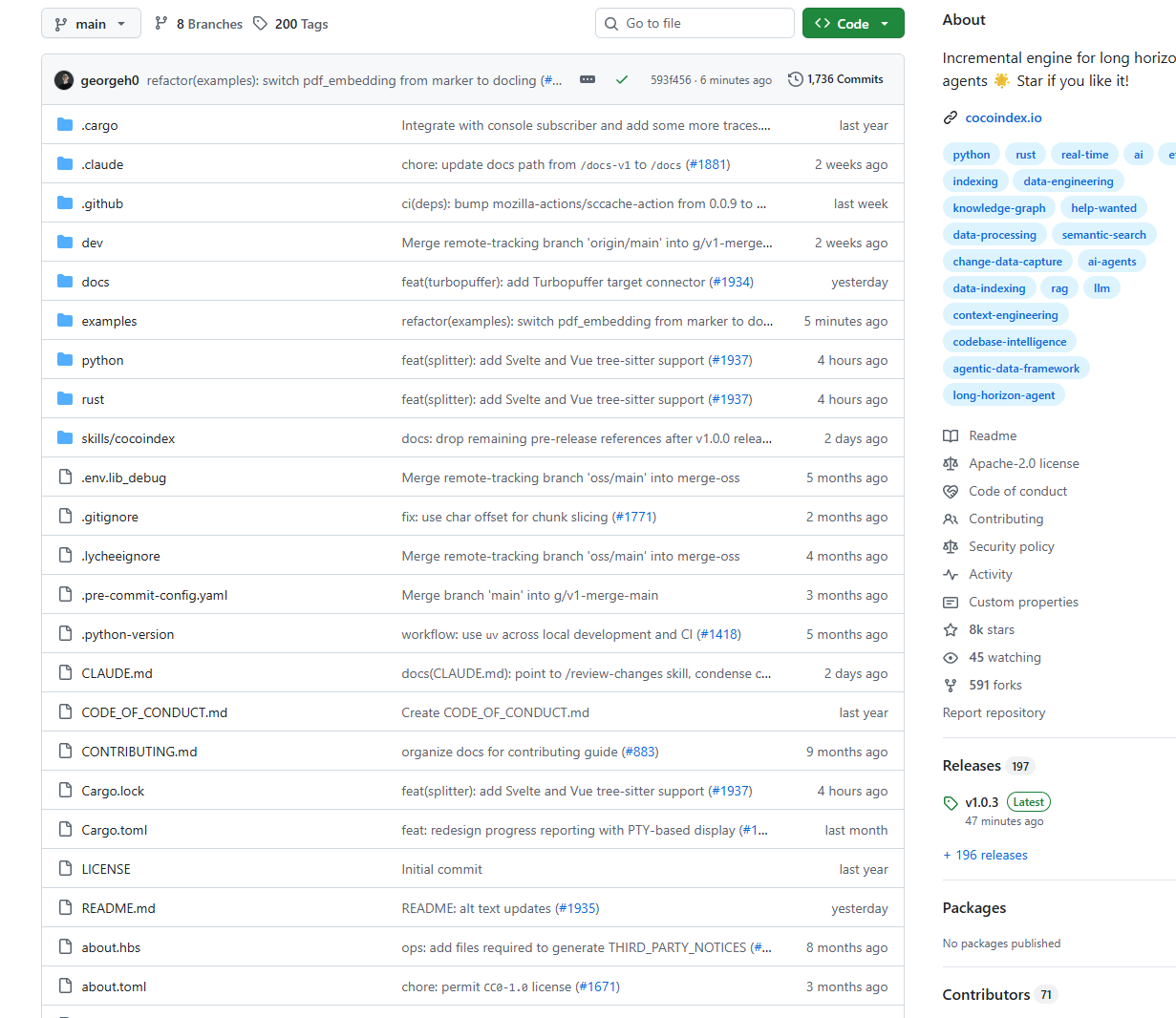Open the cocoindex.io website link
Image resolution: width=1176 pixels, height=1018 pixels.
click(x=1003, y=117)
